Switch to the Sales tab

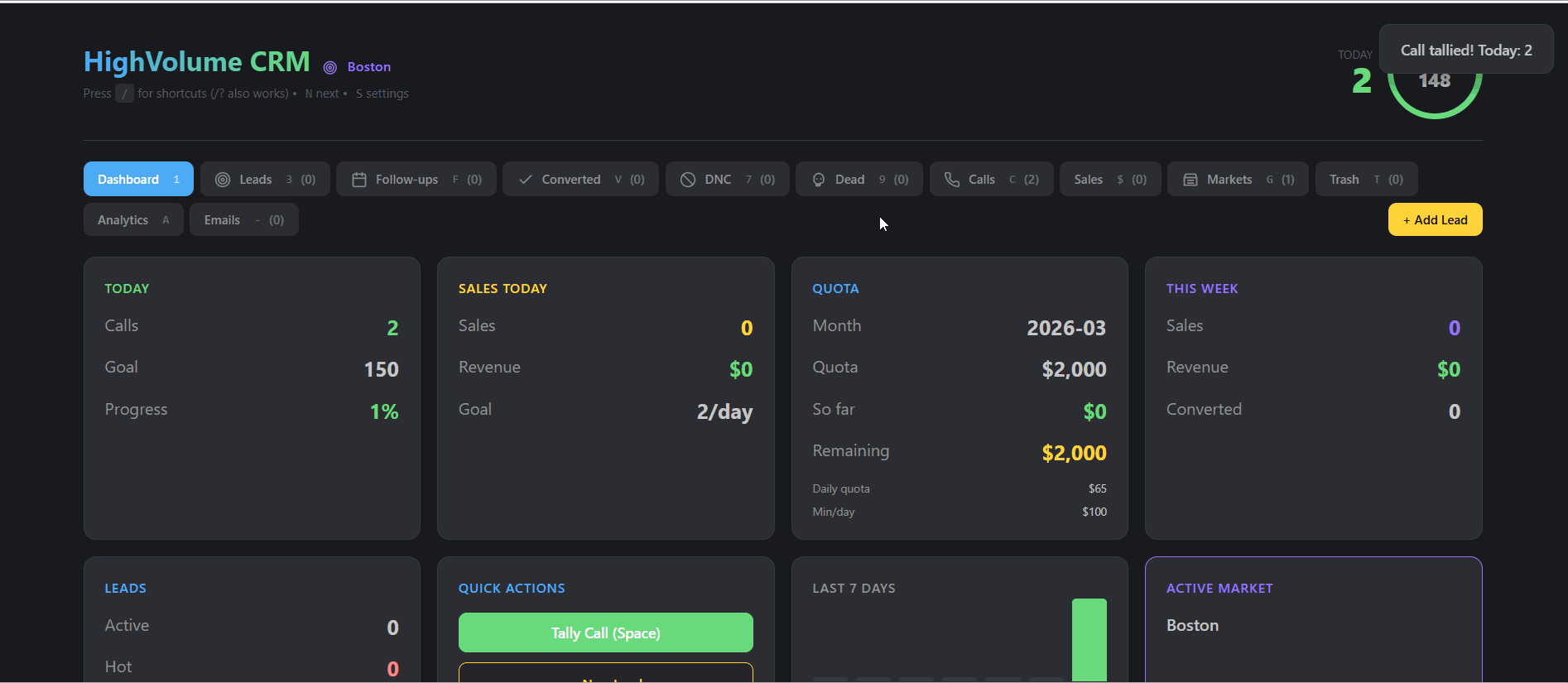pyautogui.click(x=1110, y=179)
